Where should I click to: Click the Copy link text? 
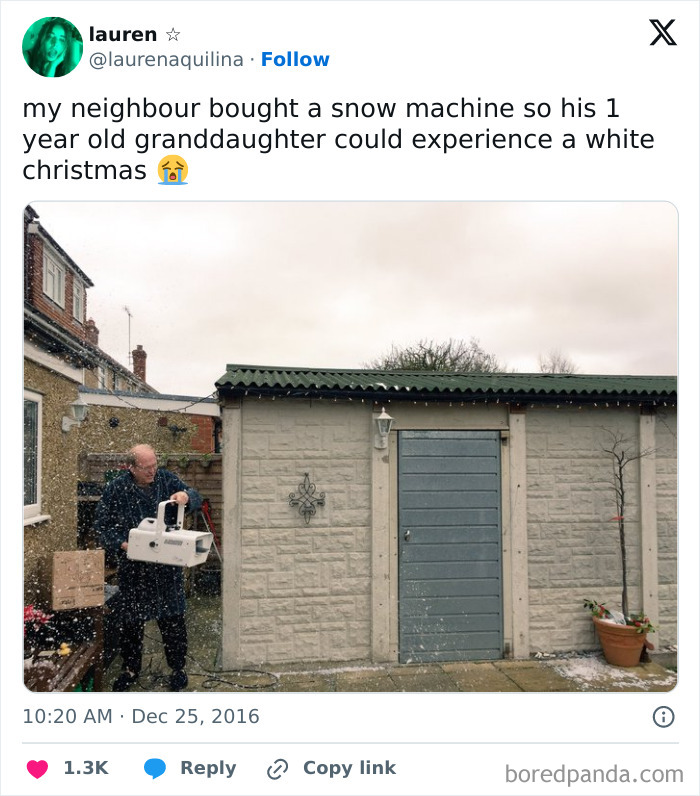[x=349, y=768]
